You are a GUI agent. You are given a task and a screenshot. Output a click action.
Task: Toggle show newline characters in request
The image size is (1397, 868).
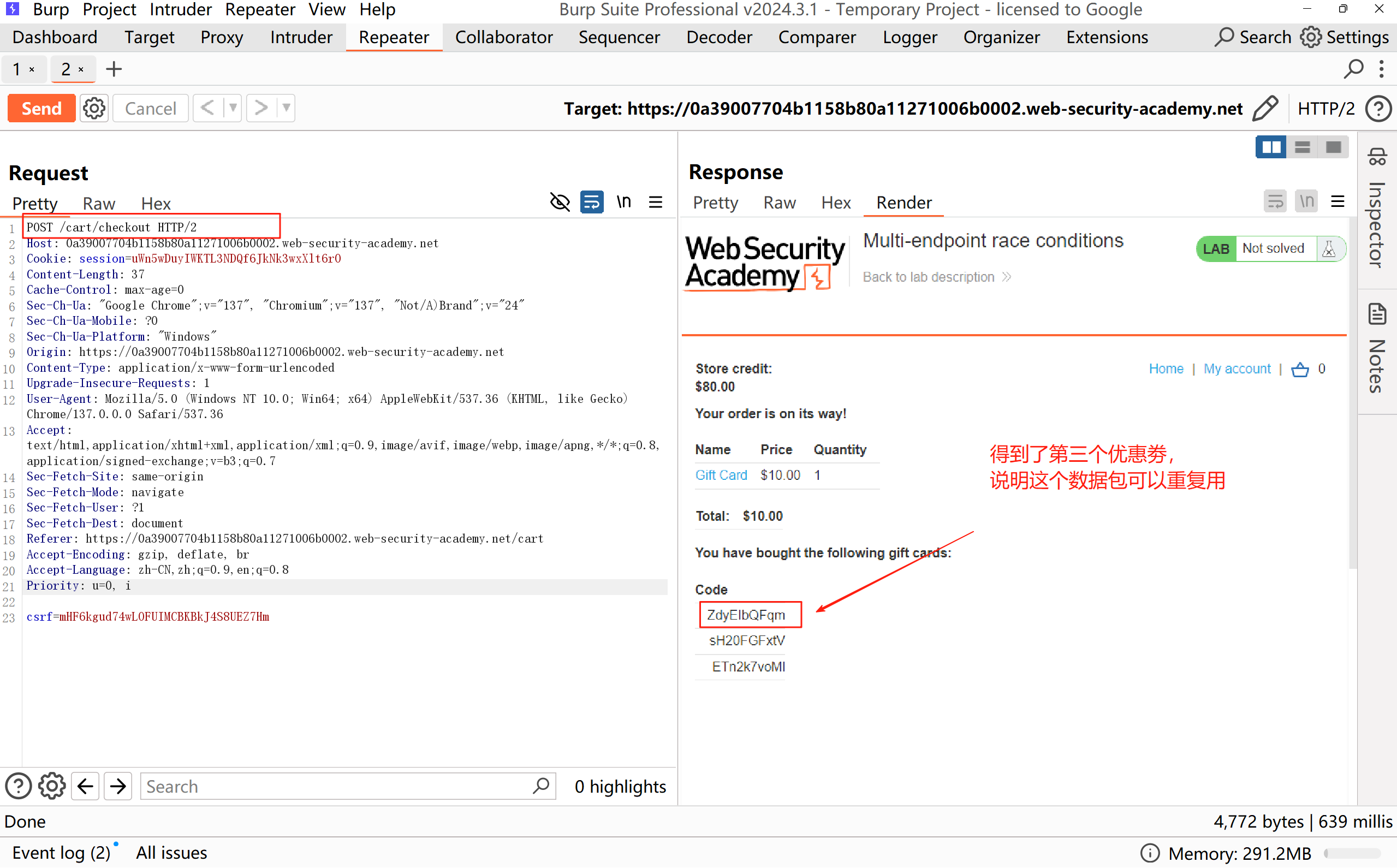pos(623,202)
